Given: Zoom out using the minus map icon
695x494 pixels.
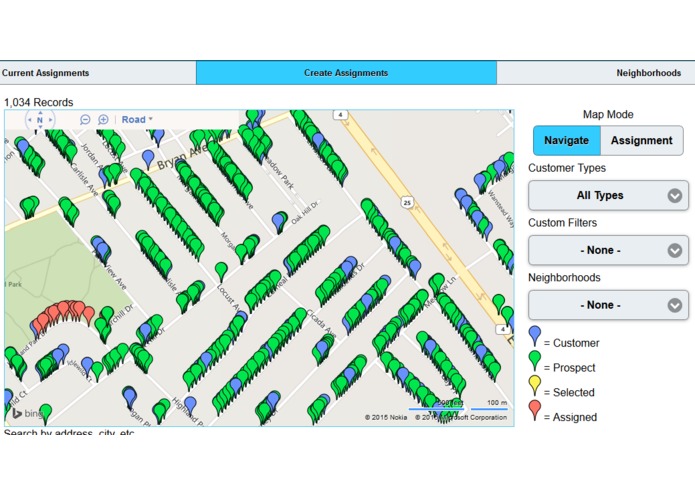Looking at the screenshot, I should point(85,120).
